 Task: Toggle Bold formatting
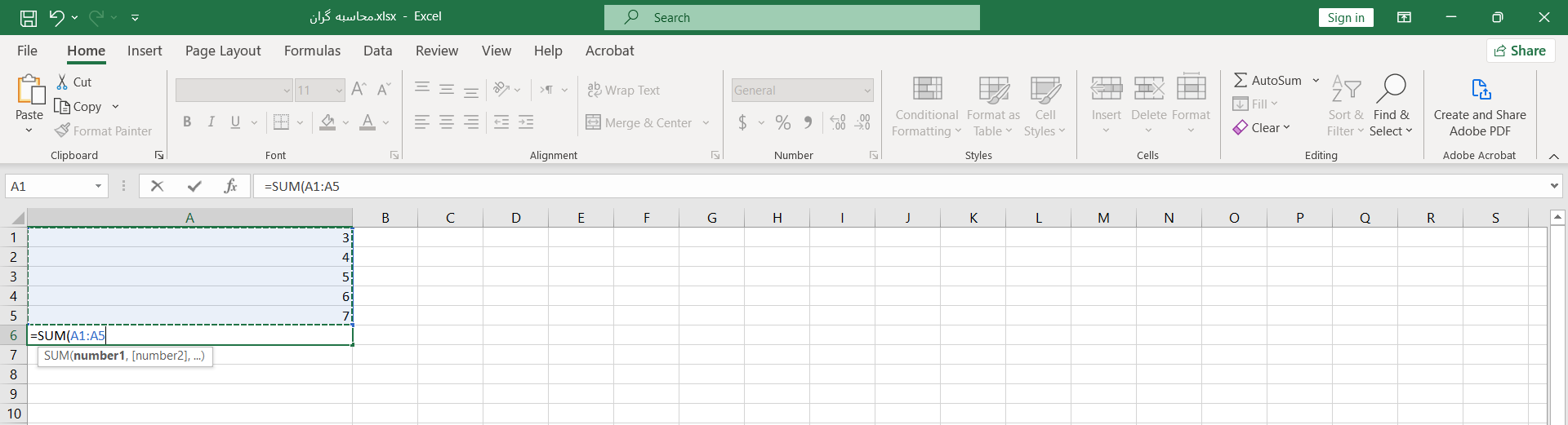(187, 122)
